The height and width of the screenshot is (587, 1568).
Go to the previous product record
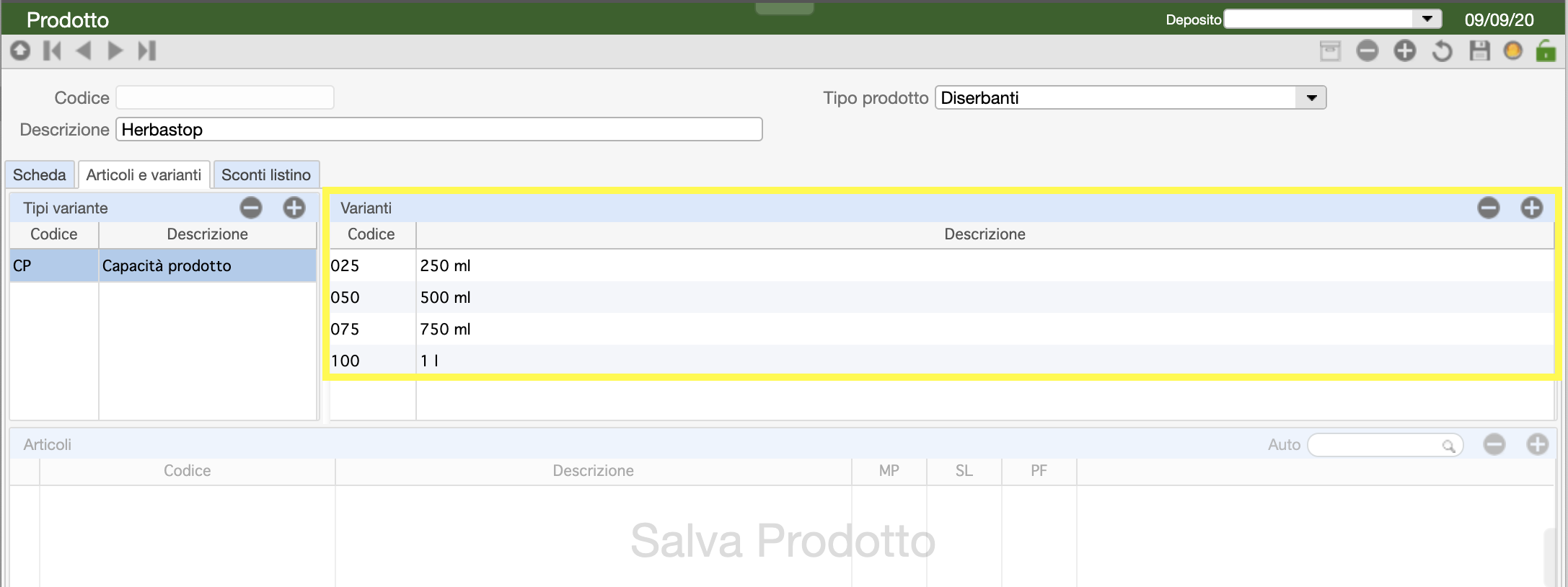pos(84,50)
